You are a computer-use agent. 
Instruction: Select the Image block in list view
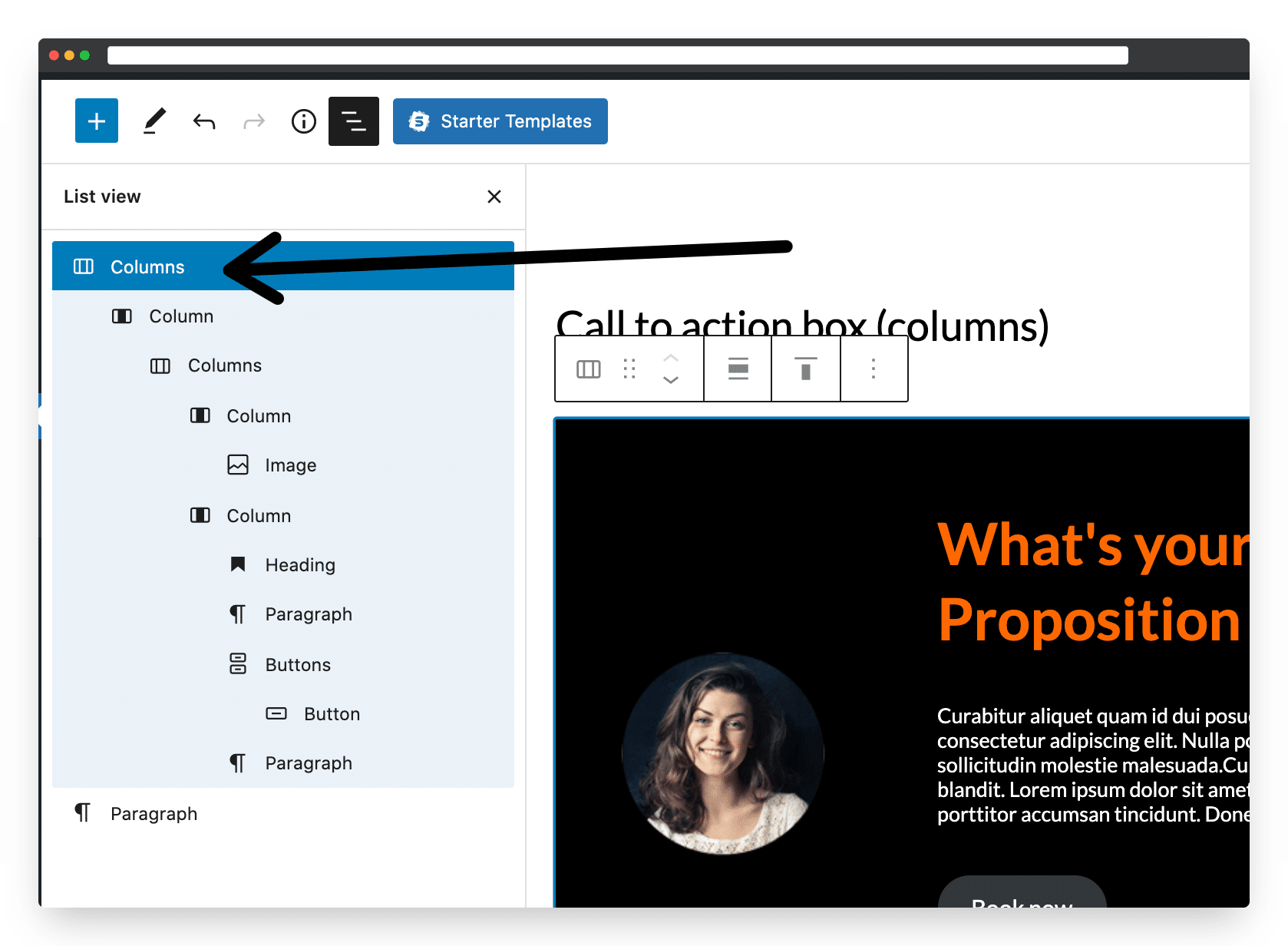(283, 465)
